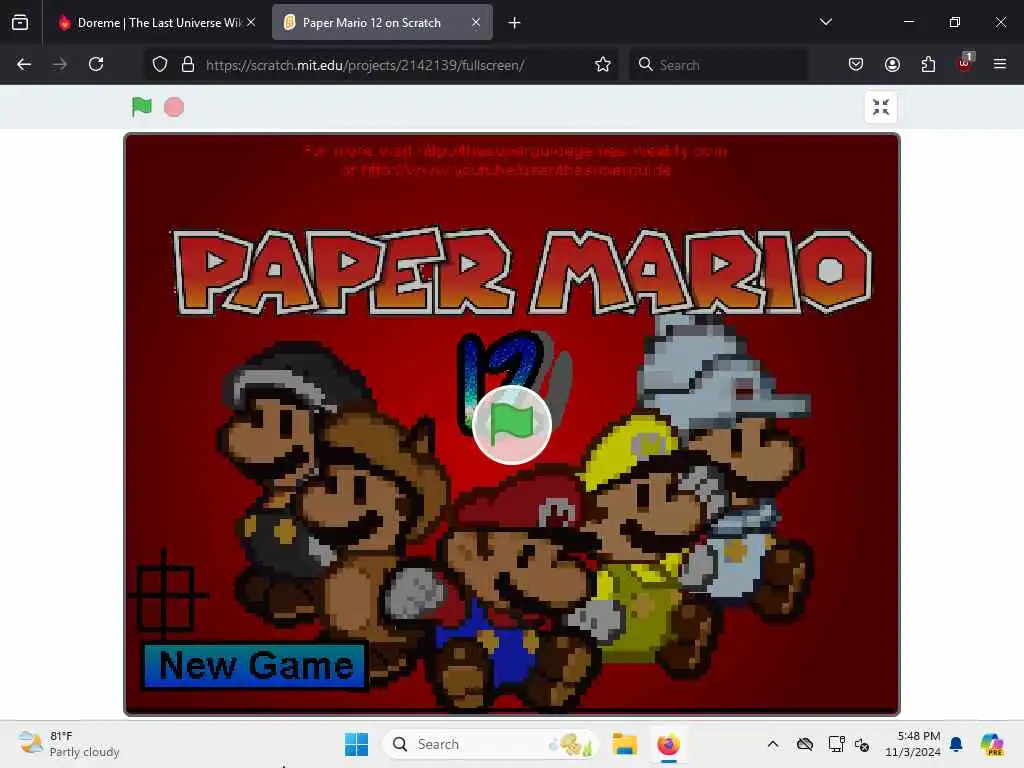Open the Pocket save icon
The height and width of the screenshot is (768, 1024).
coord(856,64)
